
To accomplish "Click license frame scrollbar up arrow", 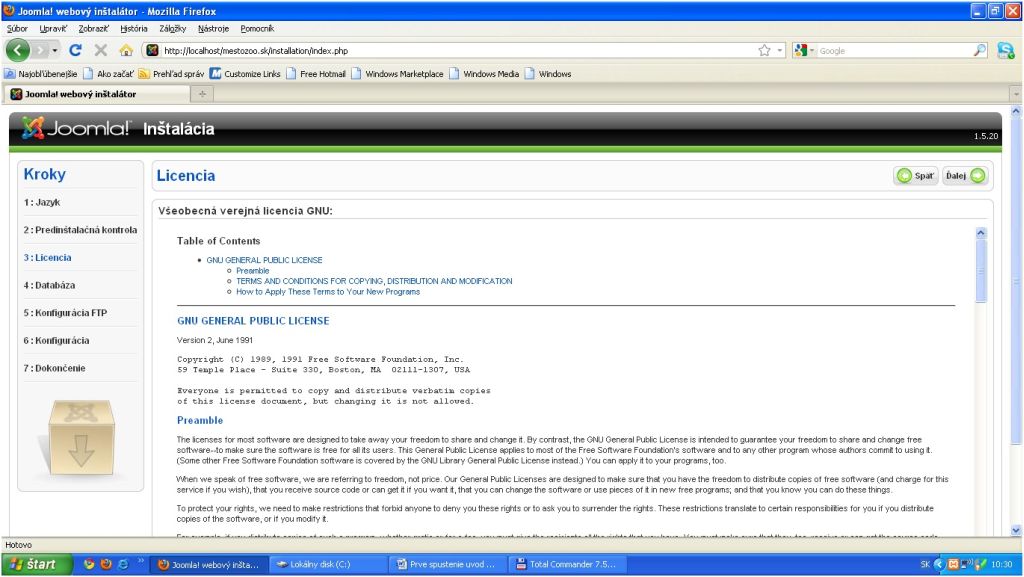I will click(x=981, y=233).
